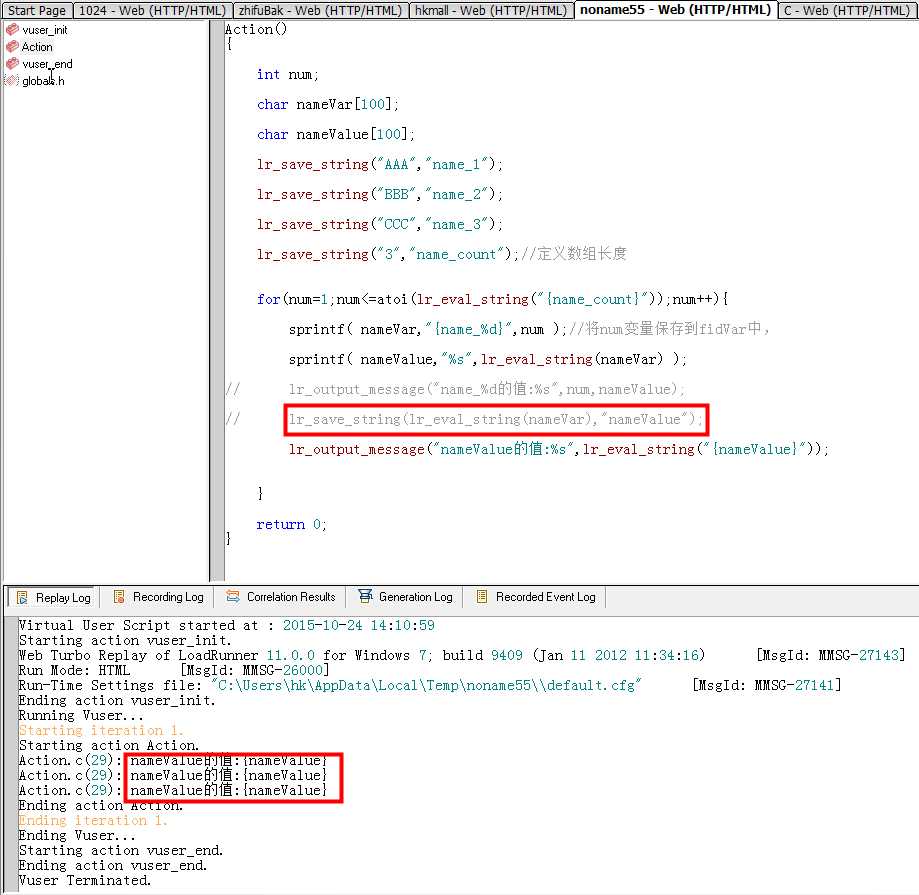Click the Generation Log tab icon
Screen dimensions: 919x895
tap(365, 597)
